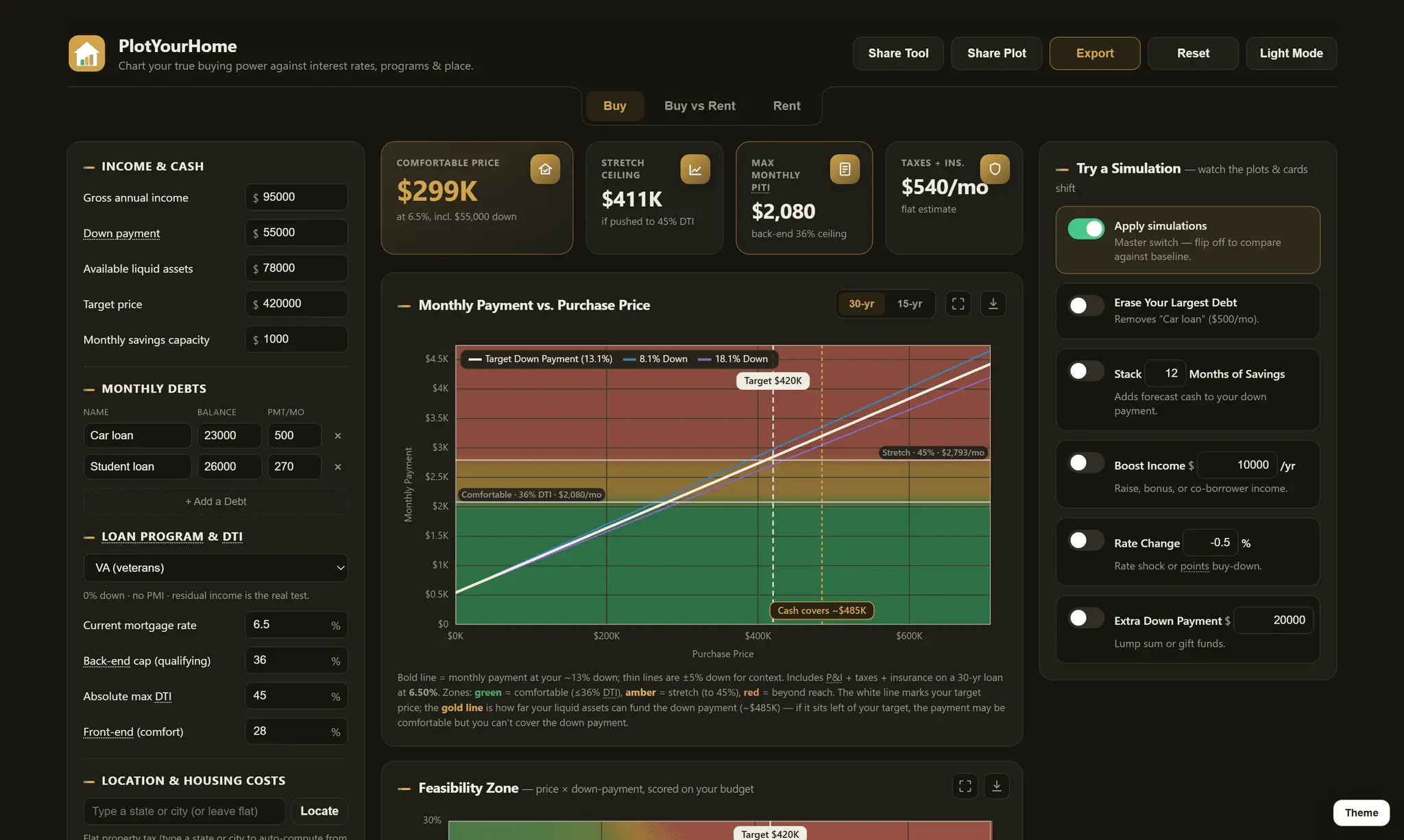
Task: Click the Rate Change percent field
Action: tap(1211, 543)
